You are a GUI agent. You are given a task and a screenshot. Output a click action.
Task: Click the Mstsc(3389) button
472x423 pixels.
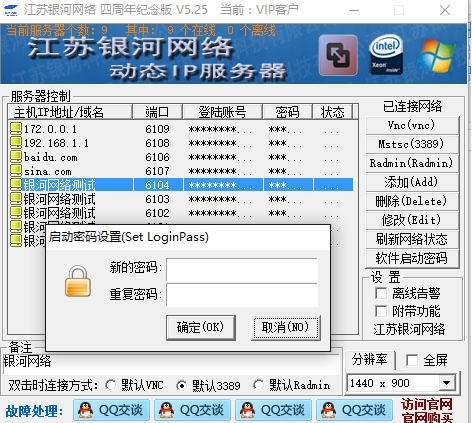coord(412,144)
